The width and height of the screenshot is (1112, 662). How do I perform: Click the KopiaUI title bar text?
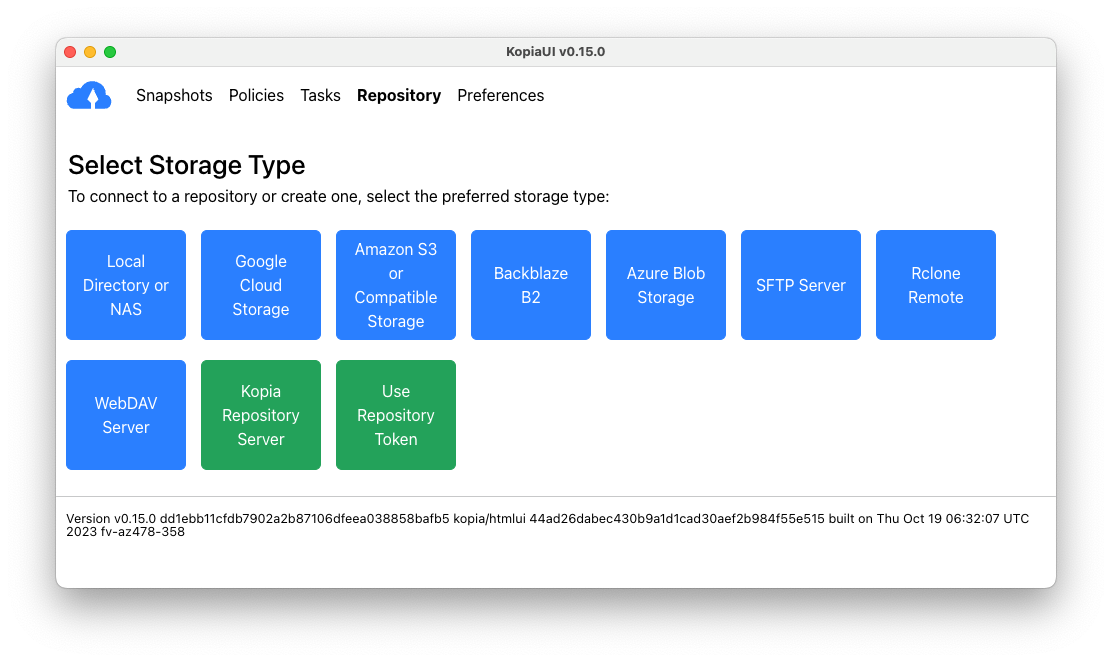coord(556,51)
